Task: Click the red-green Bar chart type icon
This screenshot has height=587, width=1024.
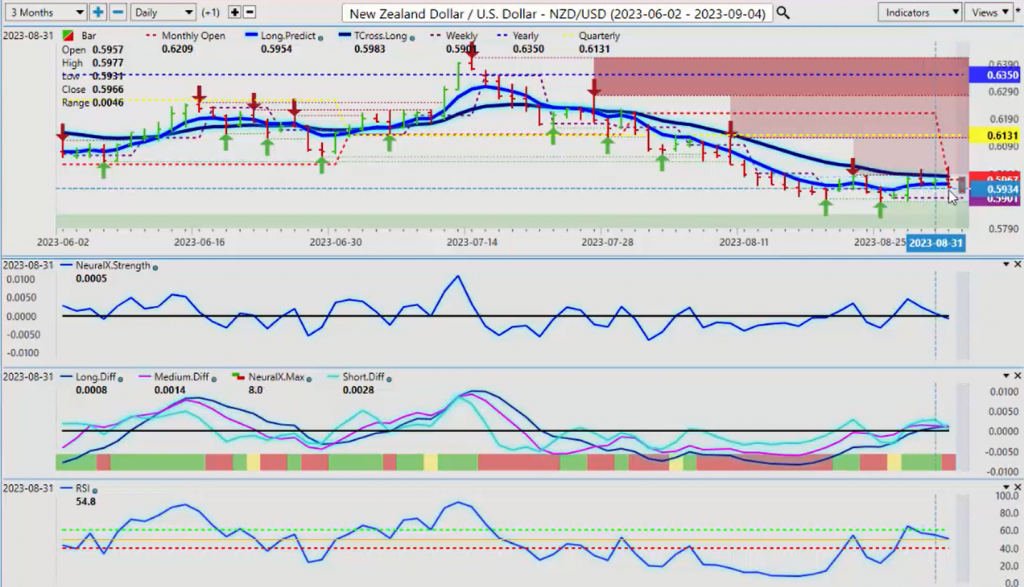Action: pos(67,36)
